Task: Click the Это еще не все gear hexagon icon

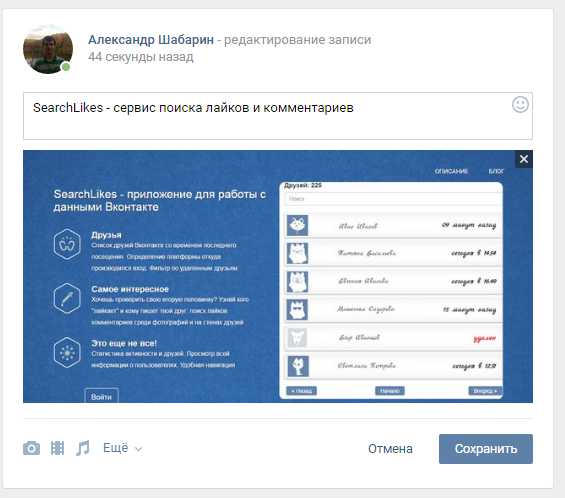Action: 67,353
